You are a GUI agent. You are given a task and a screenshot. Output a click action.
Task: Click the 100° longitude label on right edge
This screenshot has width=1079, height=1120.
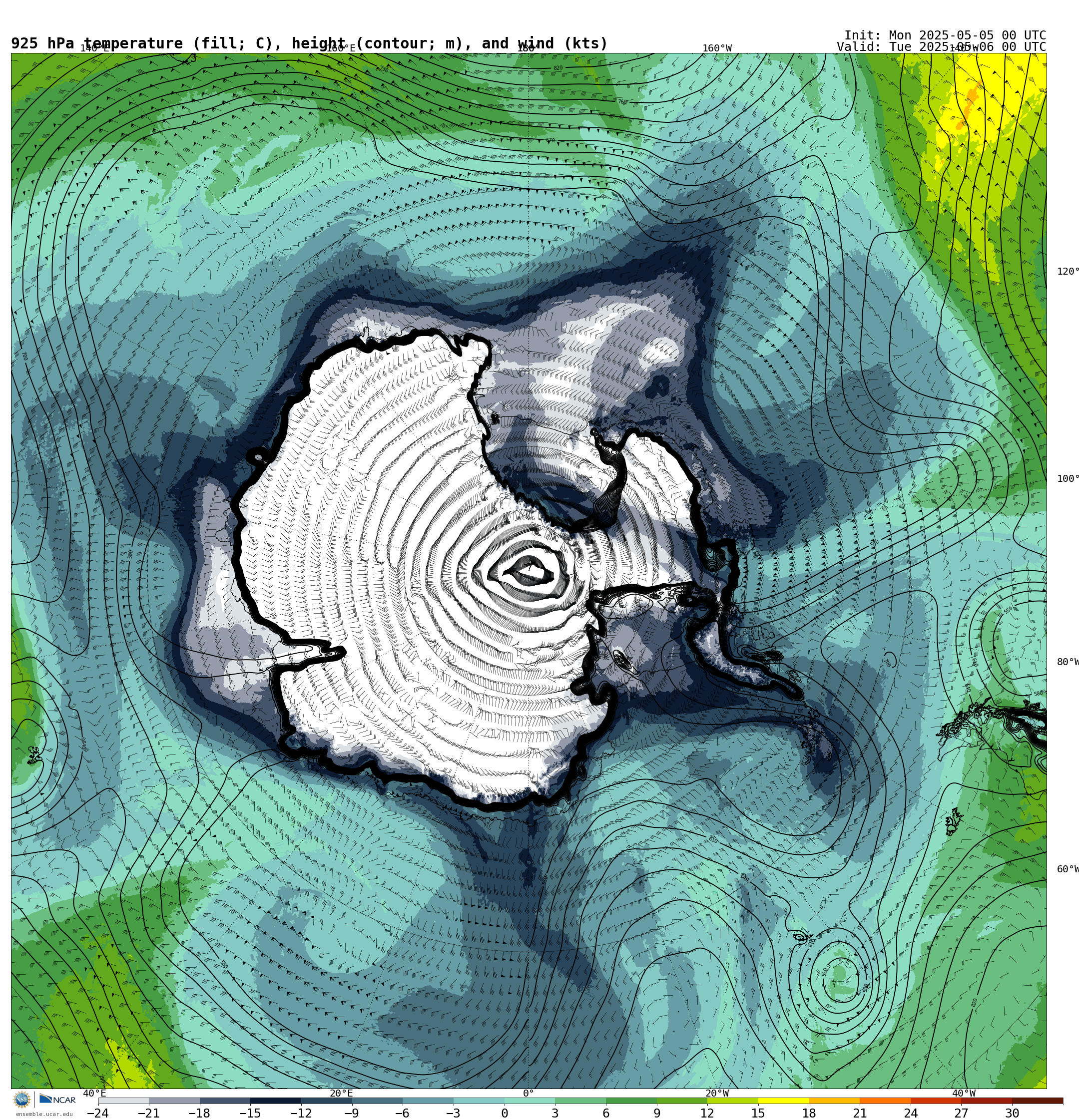coord(1068,479)
